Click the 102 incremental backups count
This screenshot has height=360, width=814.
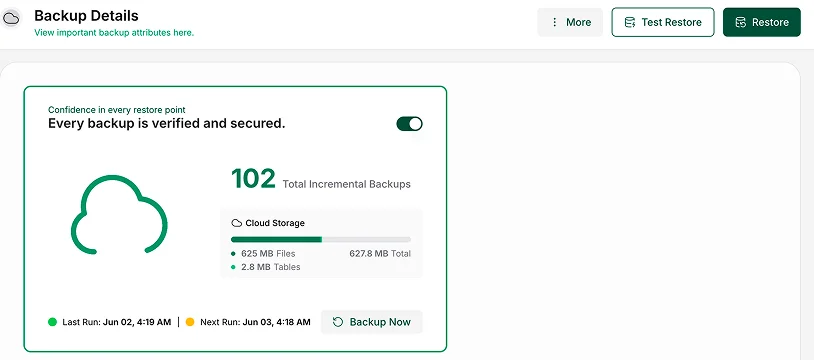tap(253, 179)
